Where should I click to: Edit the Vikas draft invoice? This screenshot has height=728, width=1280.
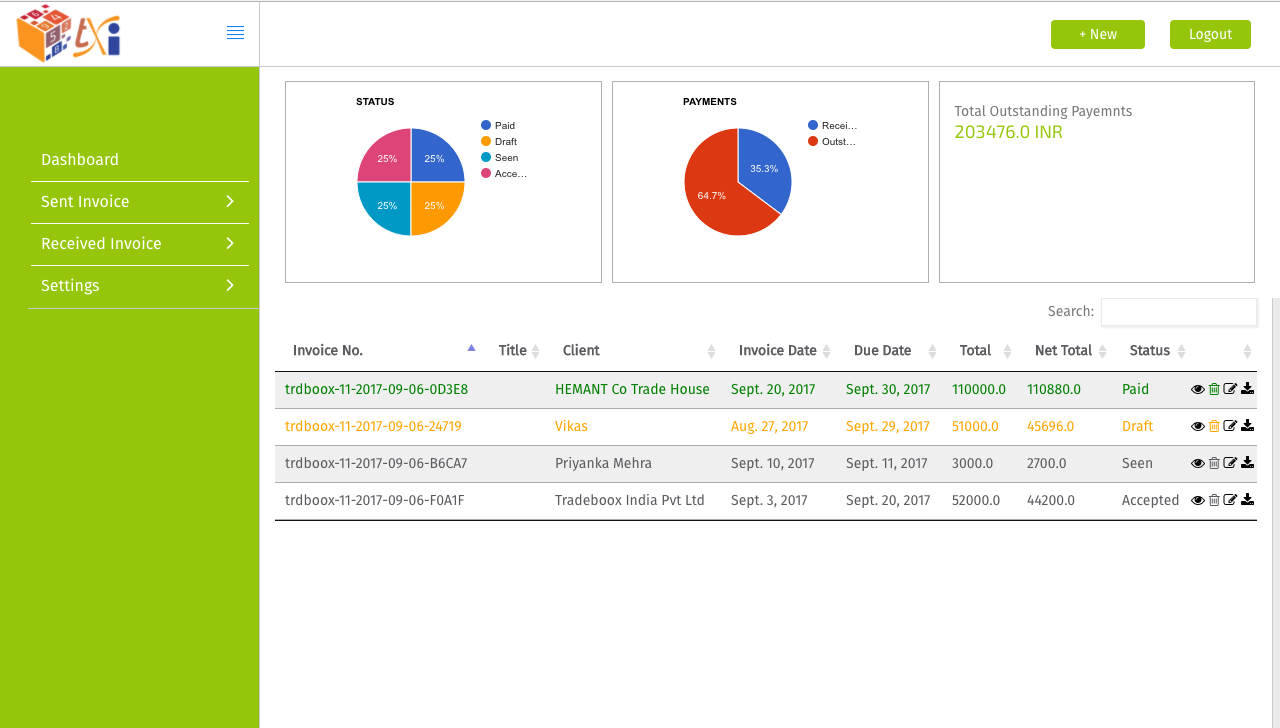coord(1230,427)
